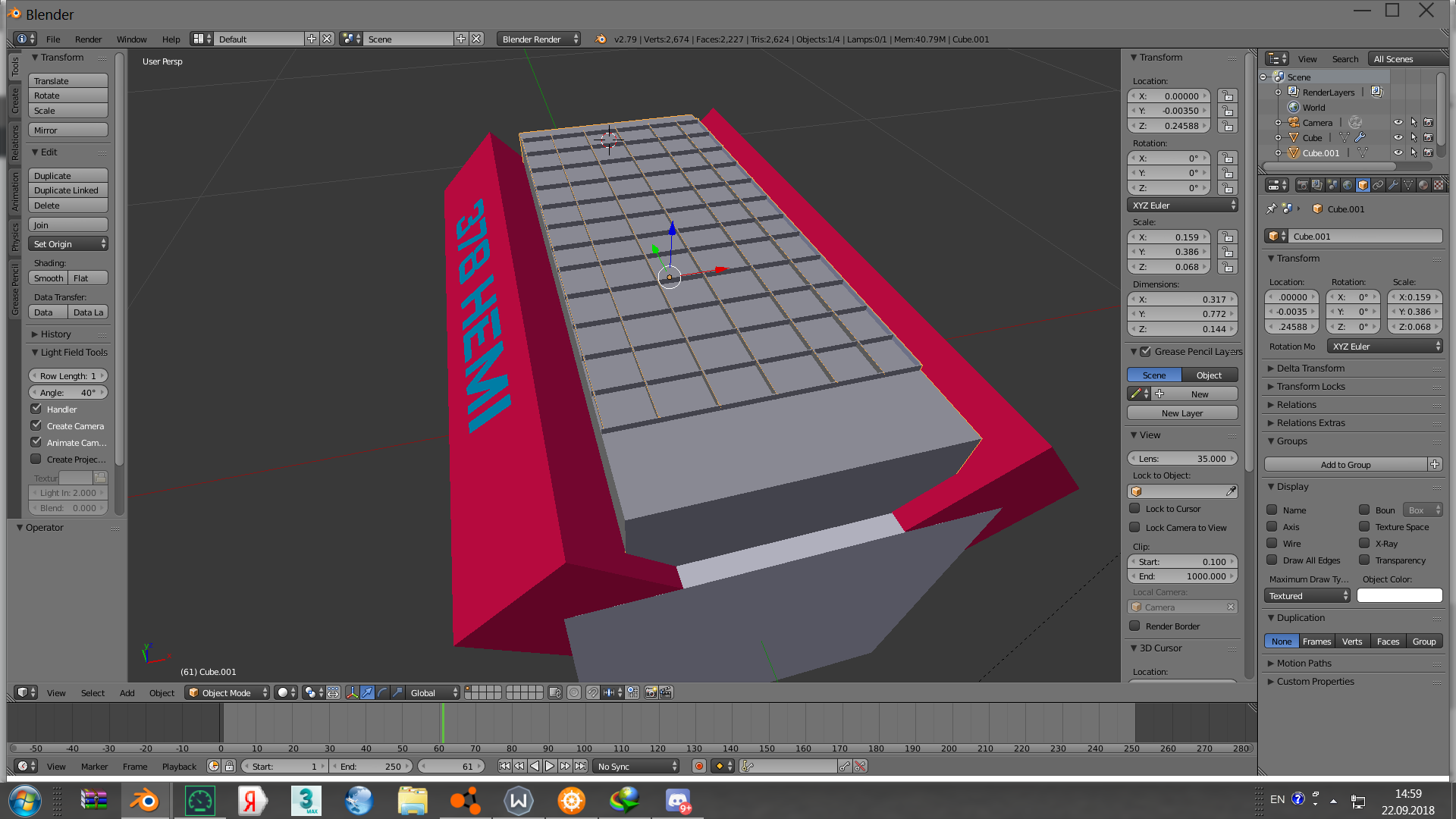Switch to the Physics tab in tool shelf
Viewport: 1456px width, 819px height.
coord(14,237)
